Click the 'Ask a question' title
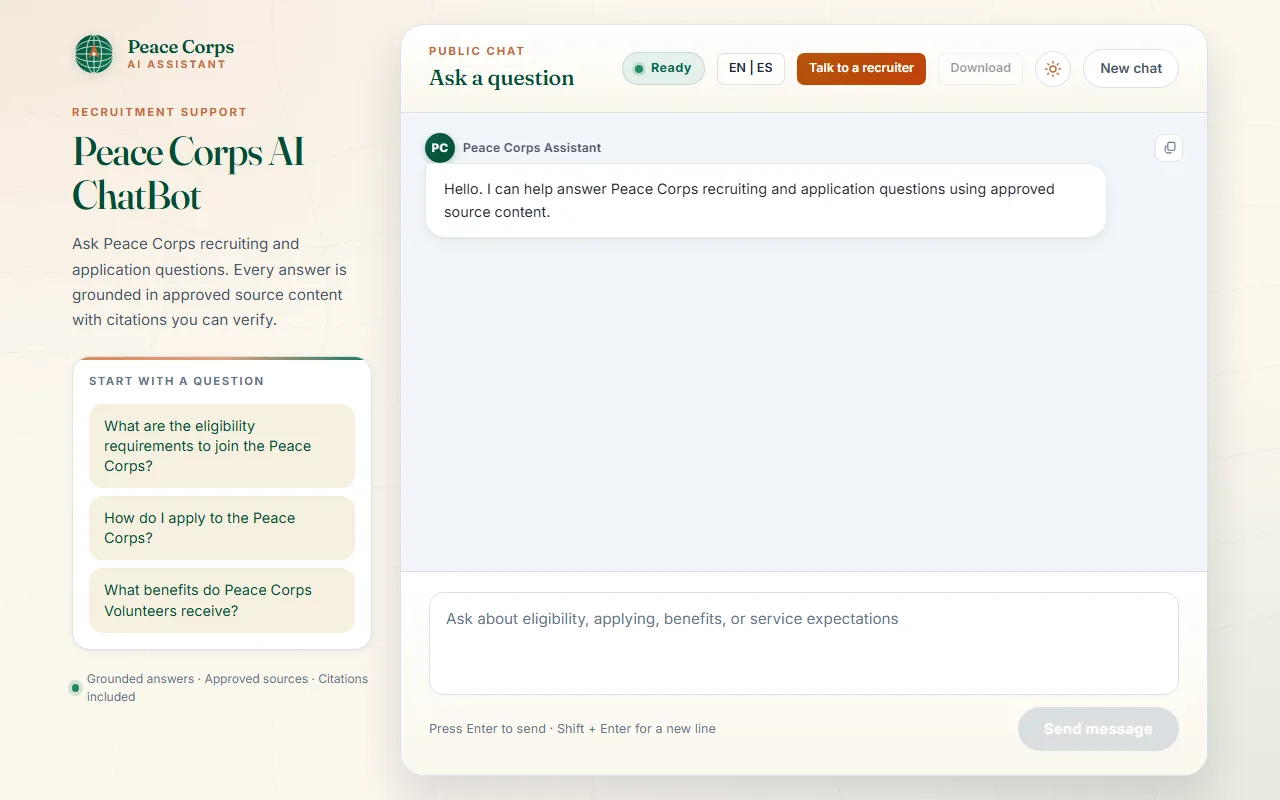This screenshot has height=800, width=1280. point(502,78)
